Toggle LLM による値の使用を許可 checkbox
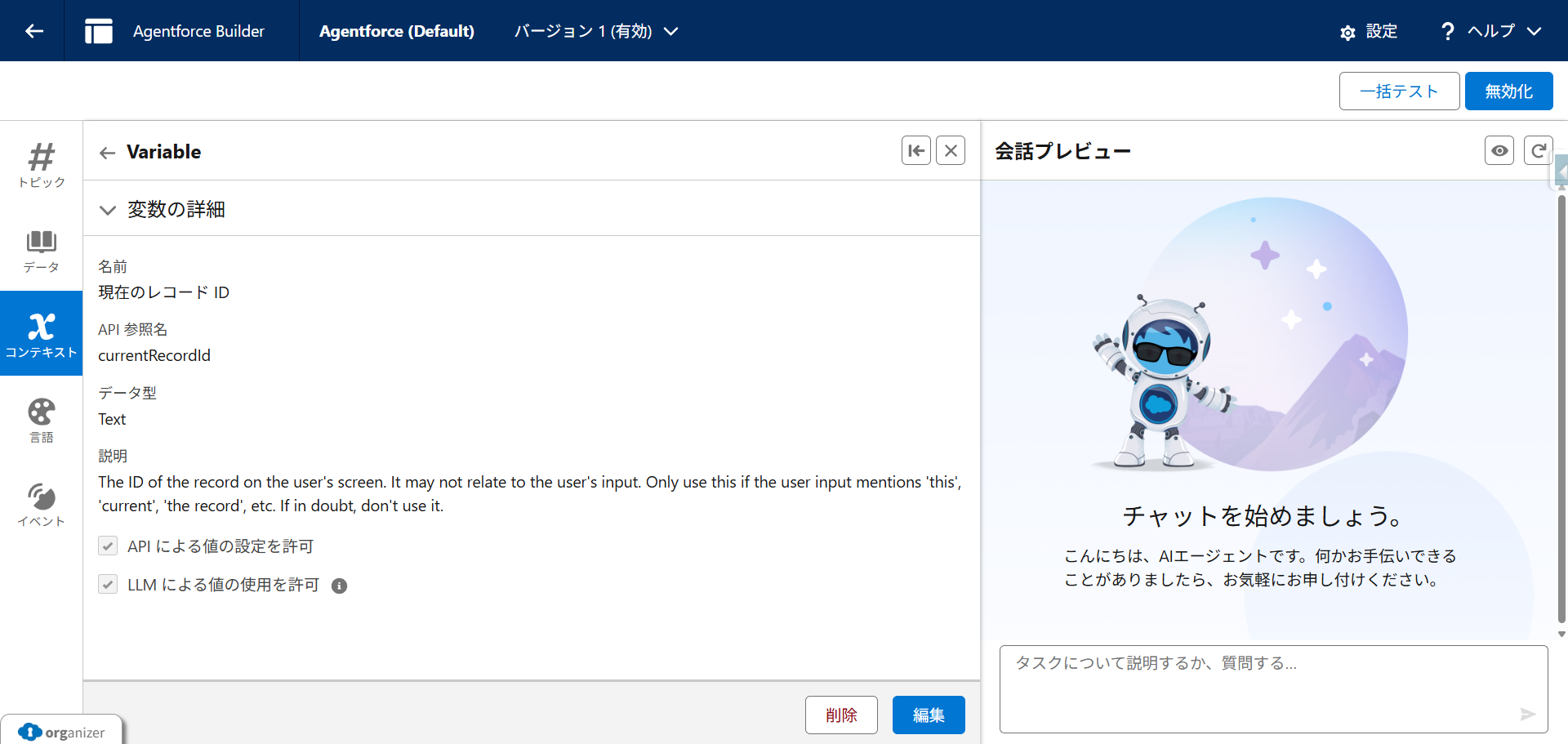The image size is (1568, 744). (108, 584)
